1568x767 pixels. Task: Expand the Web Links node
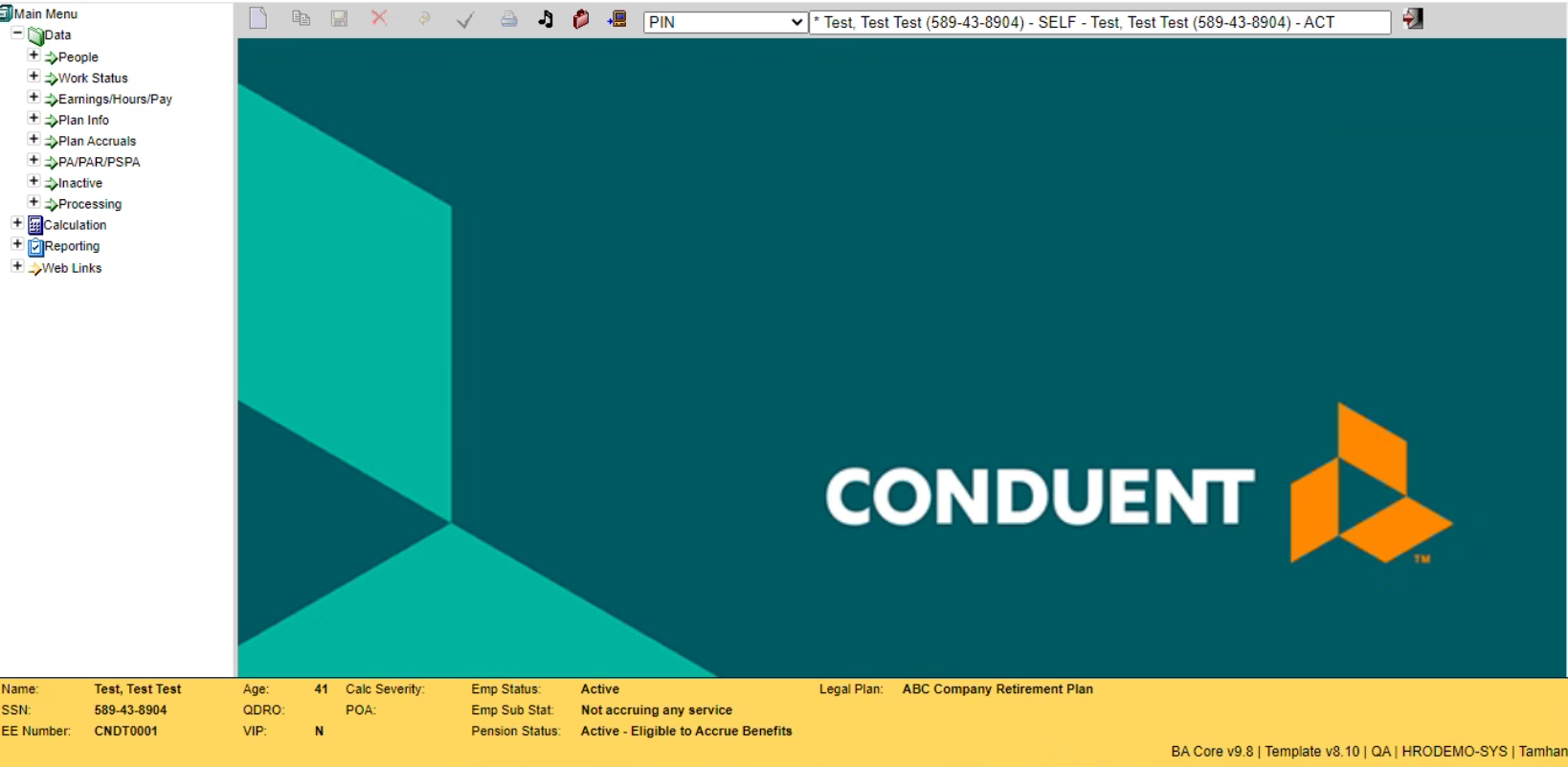point(17,266)
